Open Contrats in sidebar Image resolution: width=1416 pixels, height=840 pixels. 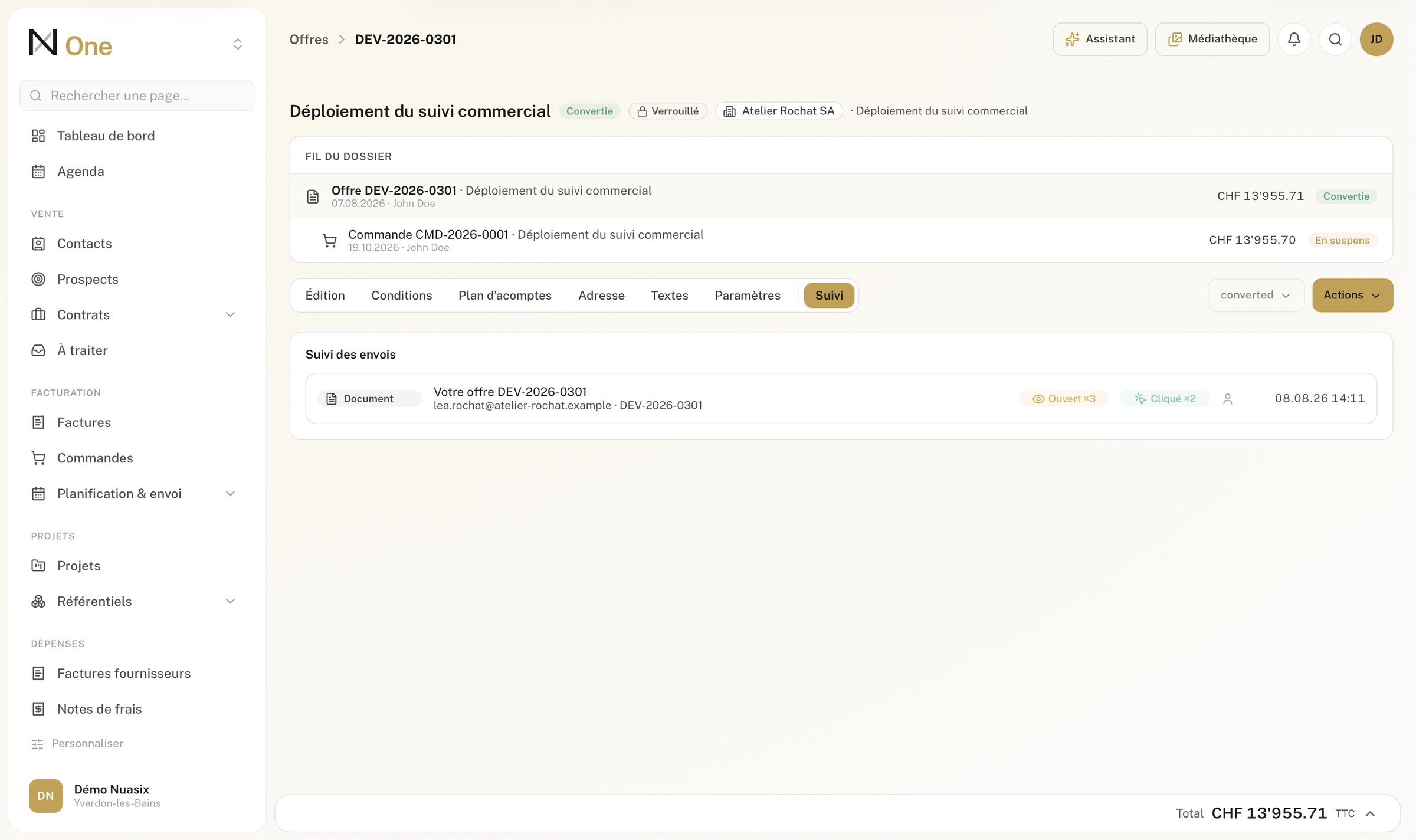(83, 315)
